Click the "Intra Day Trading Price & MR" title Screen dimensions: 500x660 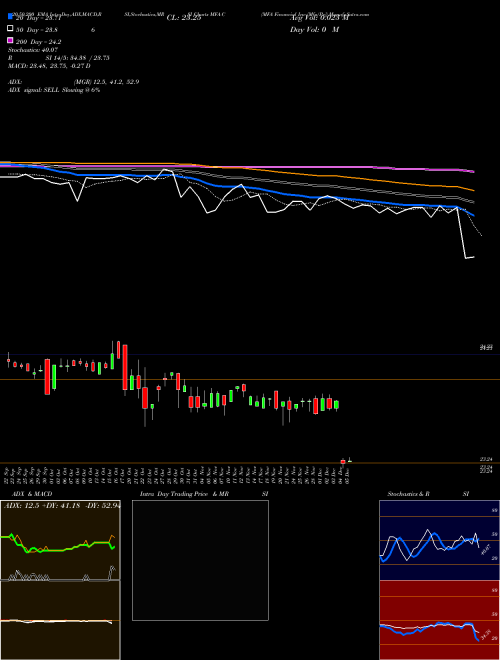pos(184,494)
